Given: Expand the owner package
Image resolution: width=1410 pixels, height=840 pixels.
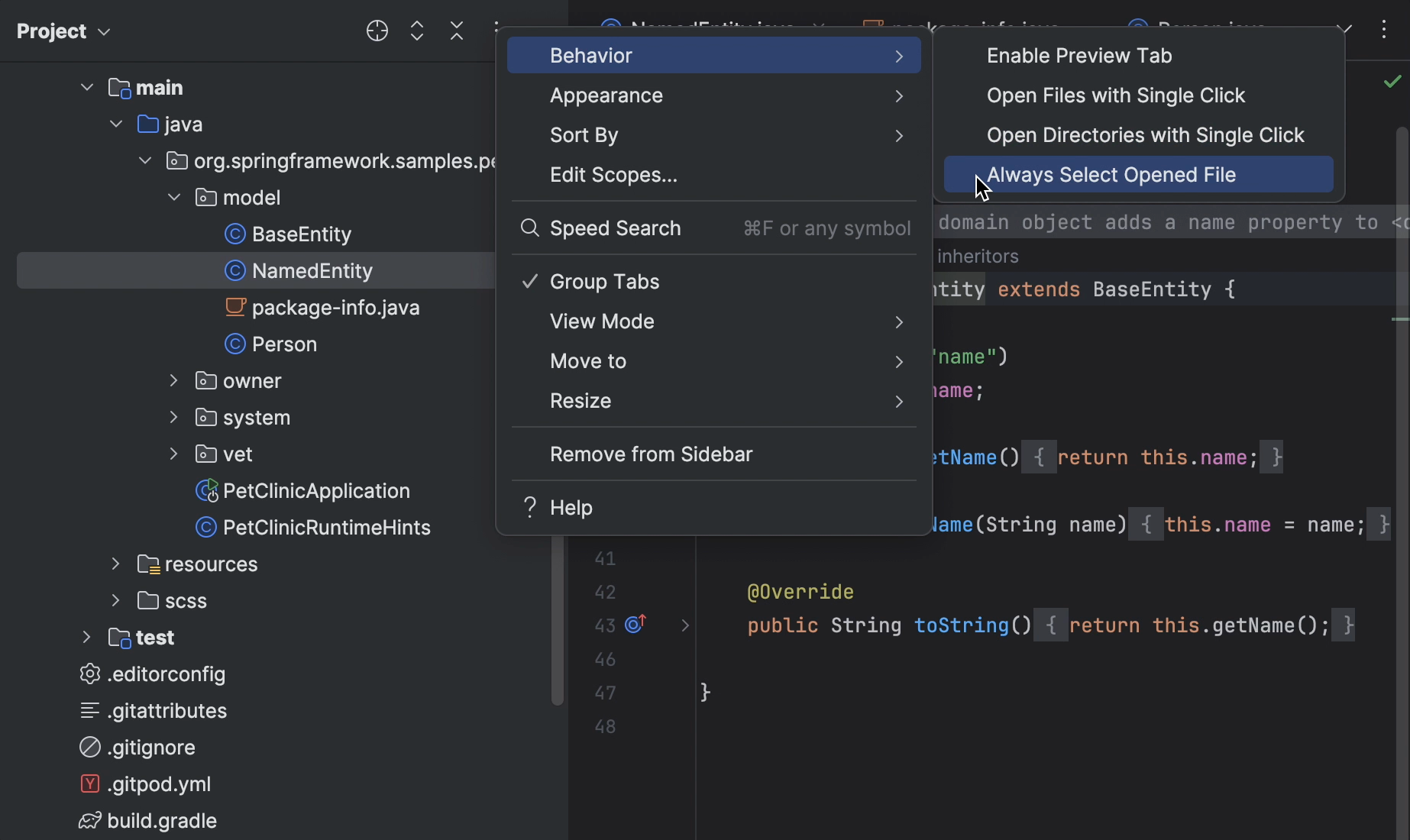Looking at the screenshot, I should [173, 380].
